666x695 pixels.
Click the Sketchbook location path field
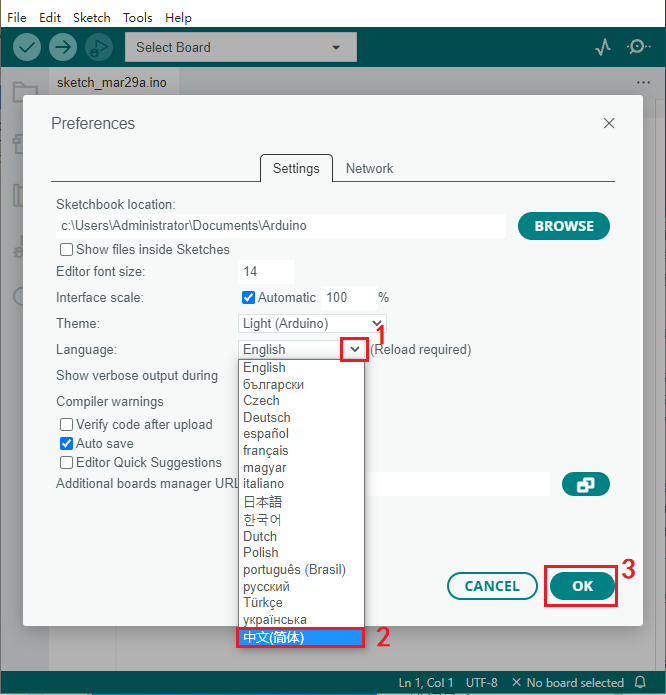pos(281,226)
